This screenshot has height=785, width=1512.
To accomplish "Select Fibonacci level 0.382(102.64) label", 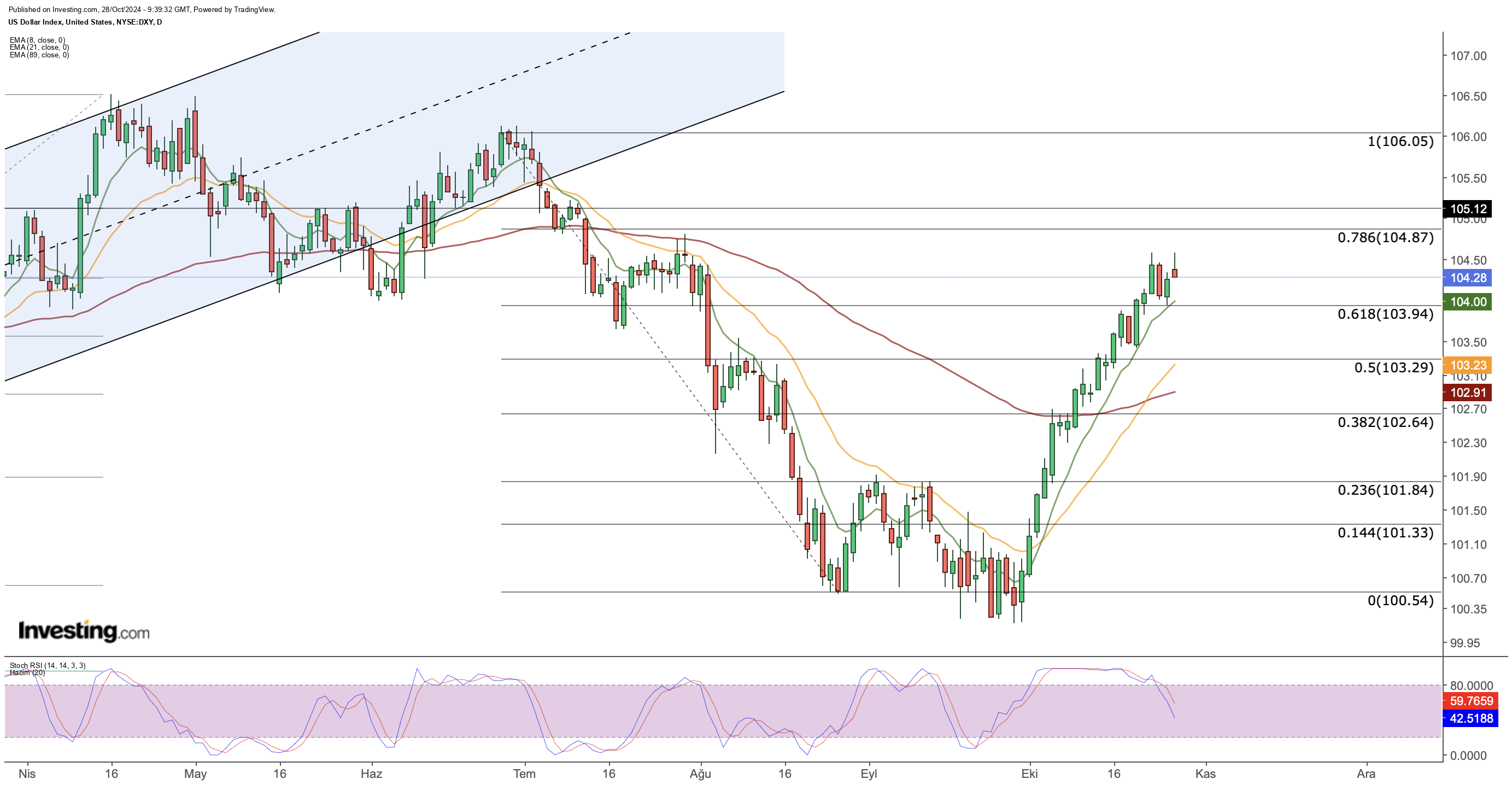I will coord(1385,422).
